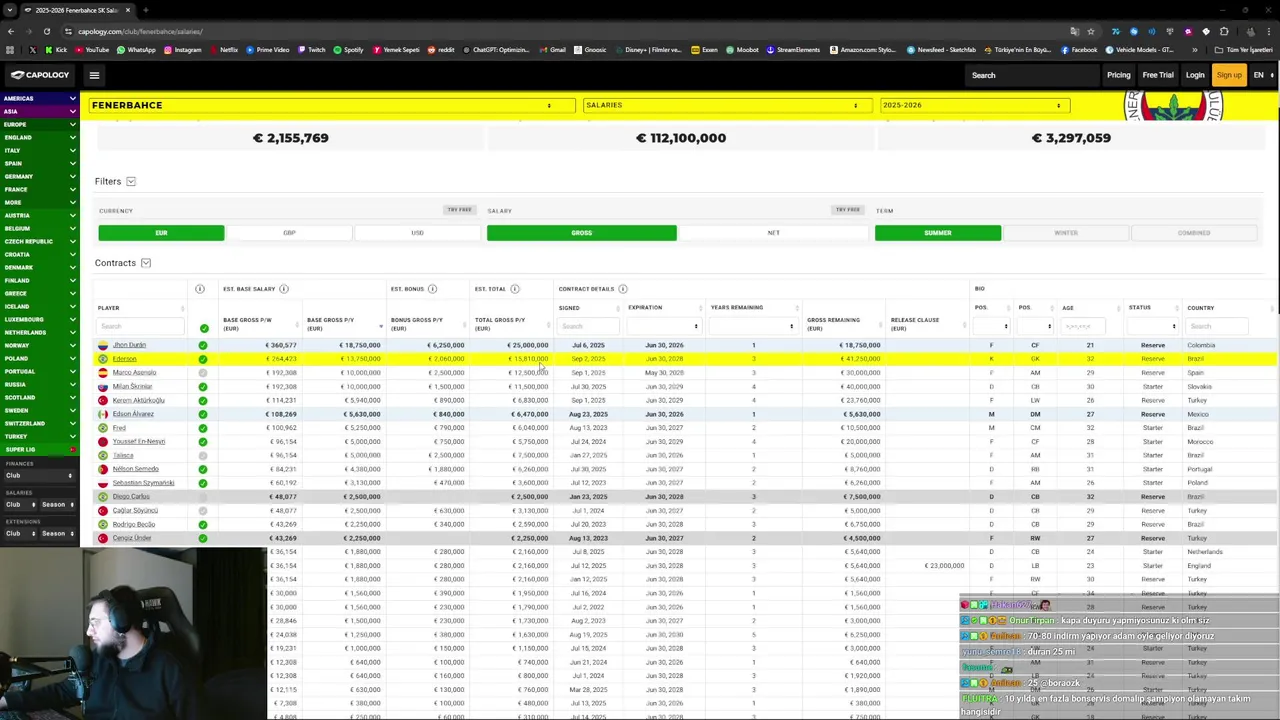The image size is (1280, 720).
Task: Open the Capology hamburger menu
Action: 94,75
